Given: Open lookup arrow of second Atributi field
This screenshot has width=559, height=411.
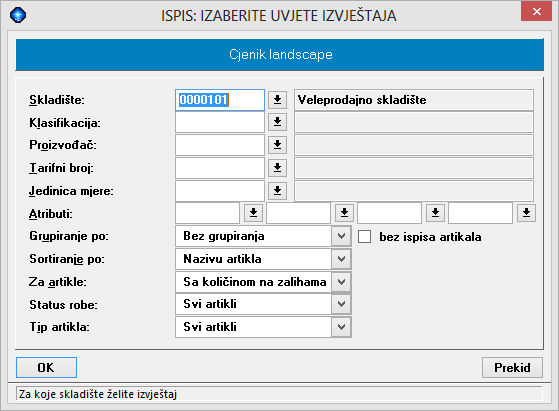Looking at the screenshot, I should pyautogui.click(x=344, y=213).
